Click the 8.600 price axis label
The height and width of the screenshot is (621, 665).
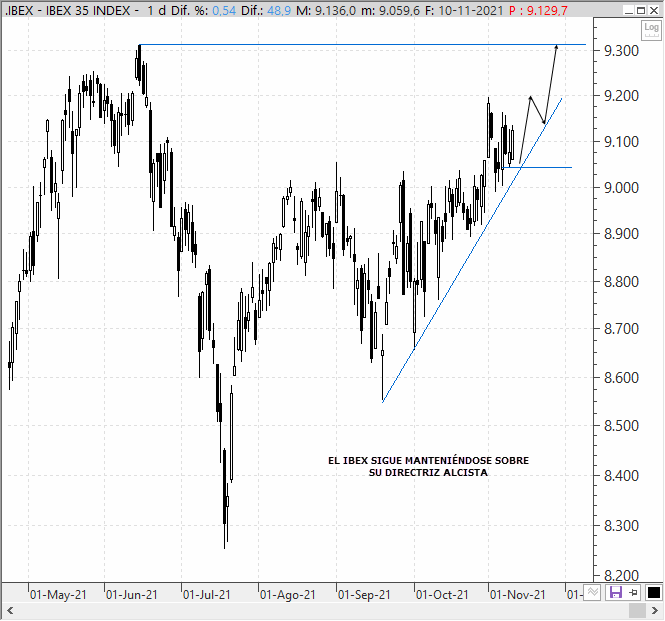click(621, 378)
